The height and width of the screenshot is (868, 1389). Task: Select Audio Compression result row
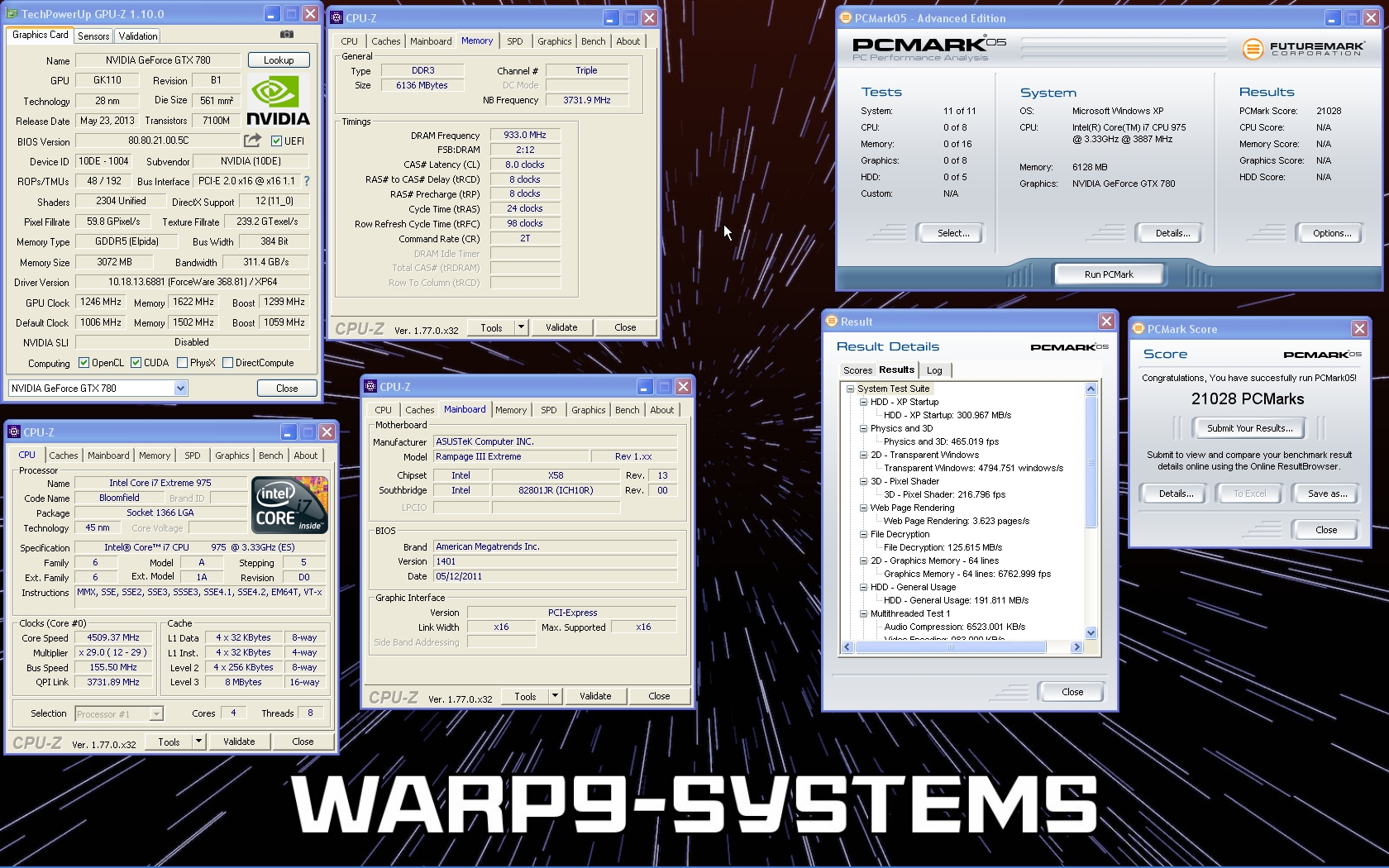click(x=954, y=627)
